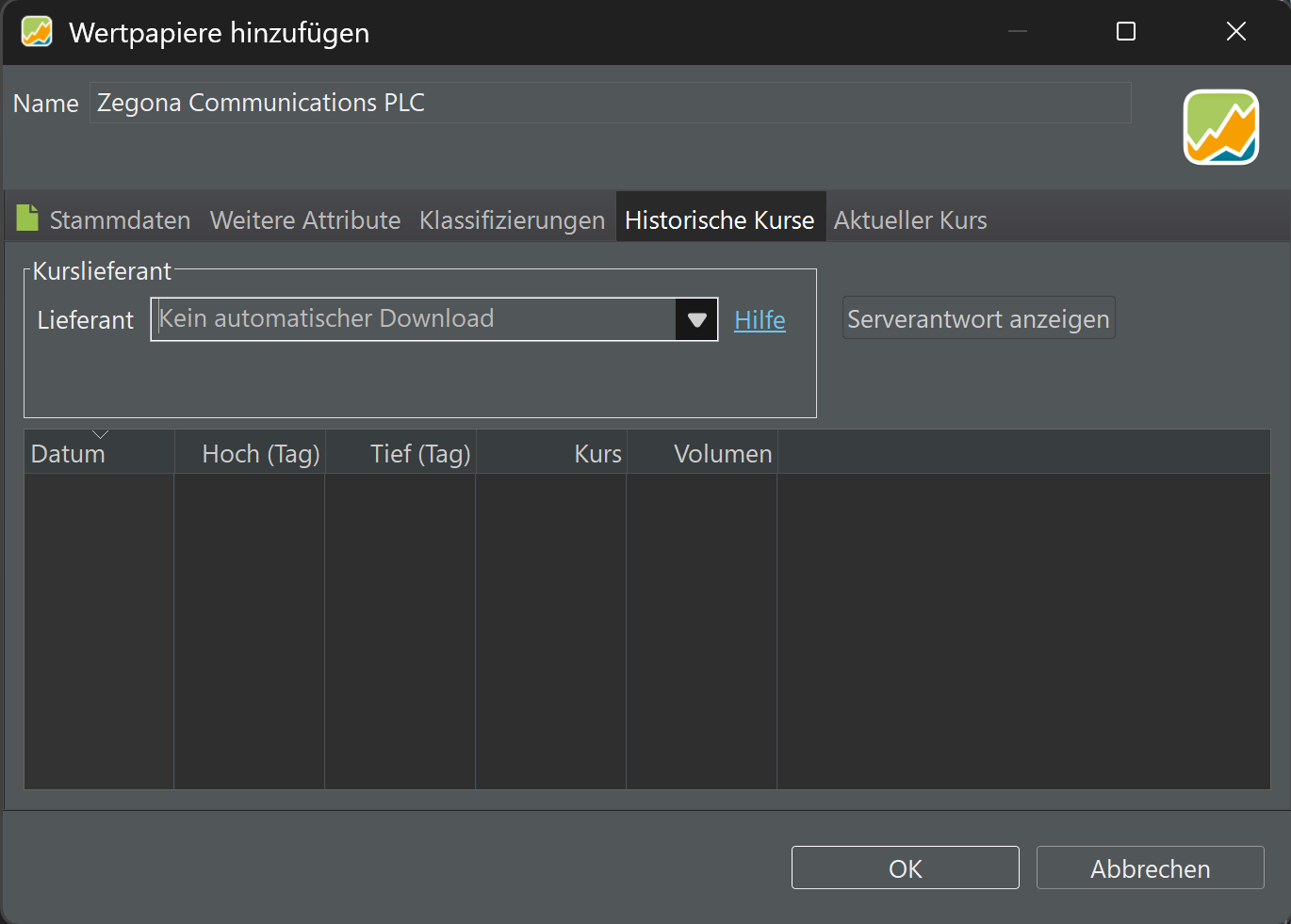This screenshot has height=924, width=1291.
Task: Open the Hilfe link
Action: click(760, 320)
